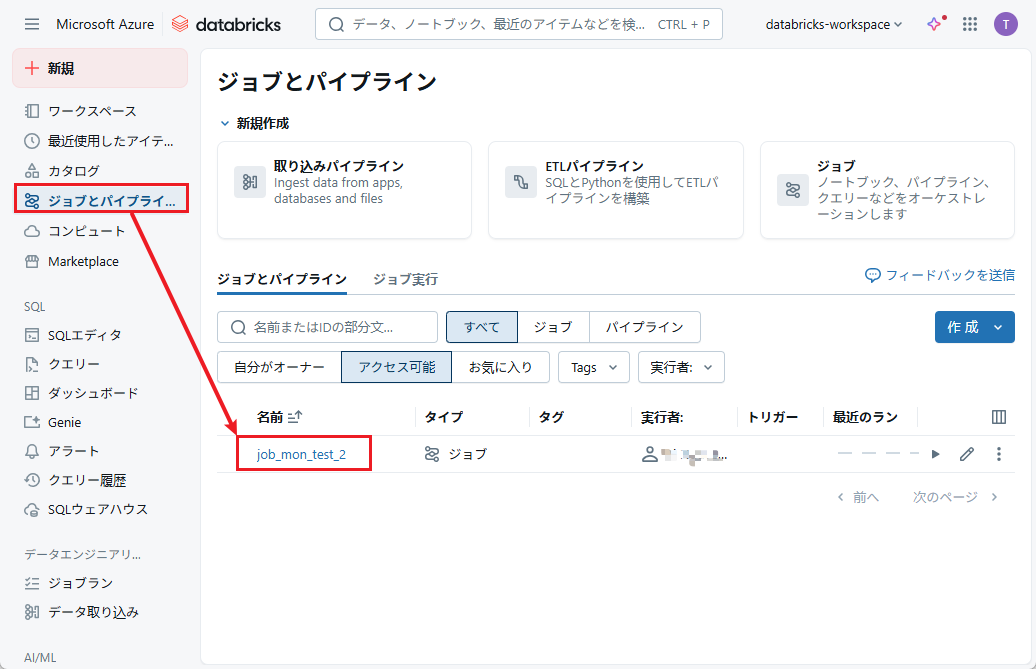Open the 実行者 dropdown filter
The image size is (1036, 669).
click(681, 367)
